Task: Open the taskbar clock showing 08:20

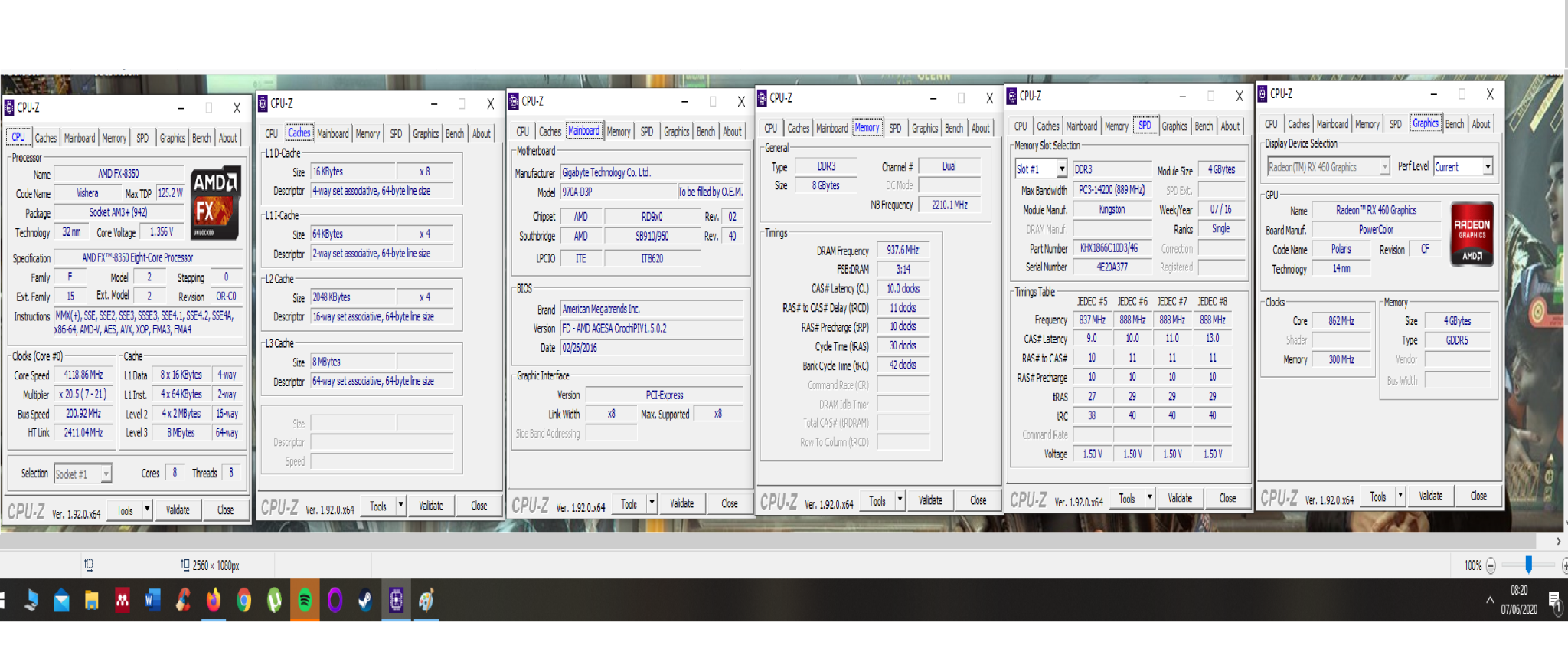Action: (1519, 600)
